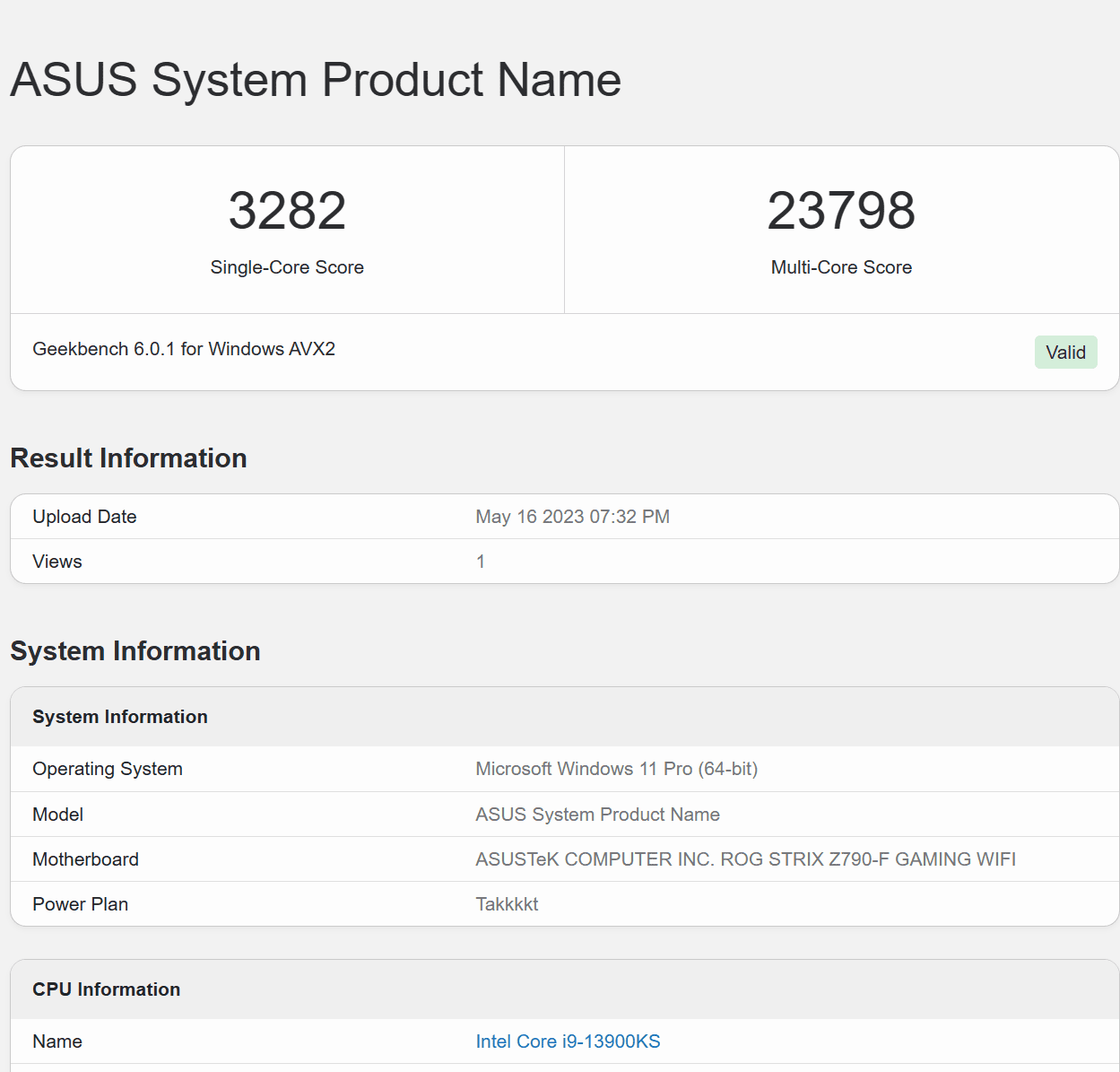Click the Upload Date label
The image size is (1120, 1072).
point(84,517)
